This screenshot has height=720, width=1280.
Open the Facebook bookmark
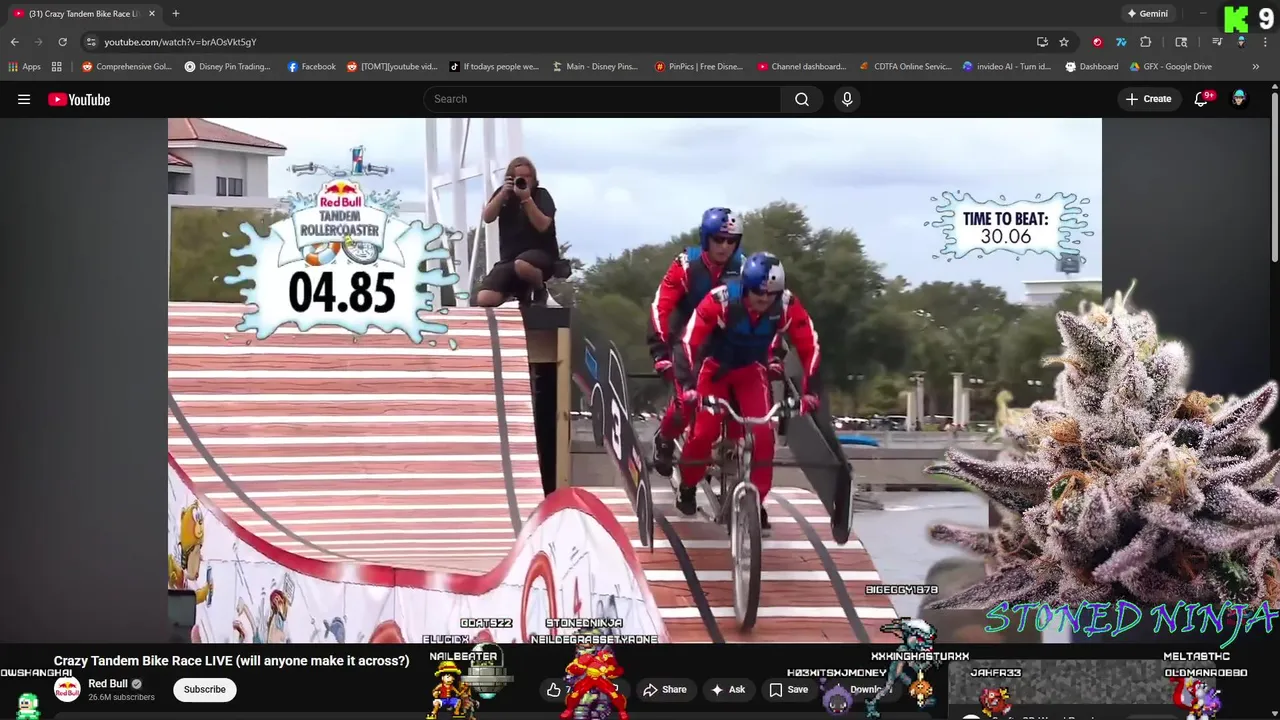(x=312, y=67)
